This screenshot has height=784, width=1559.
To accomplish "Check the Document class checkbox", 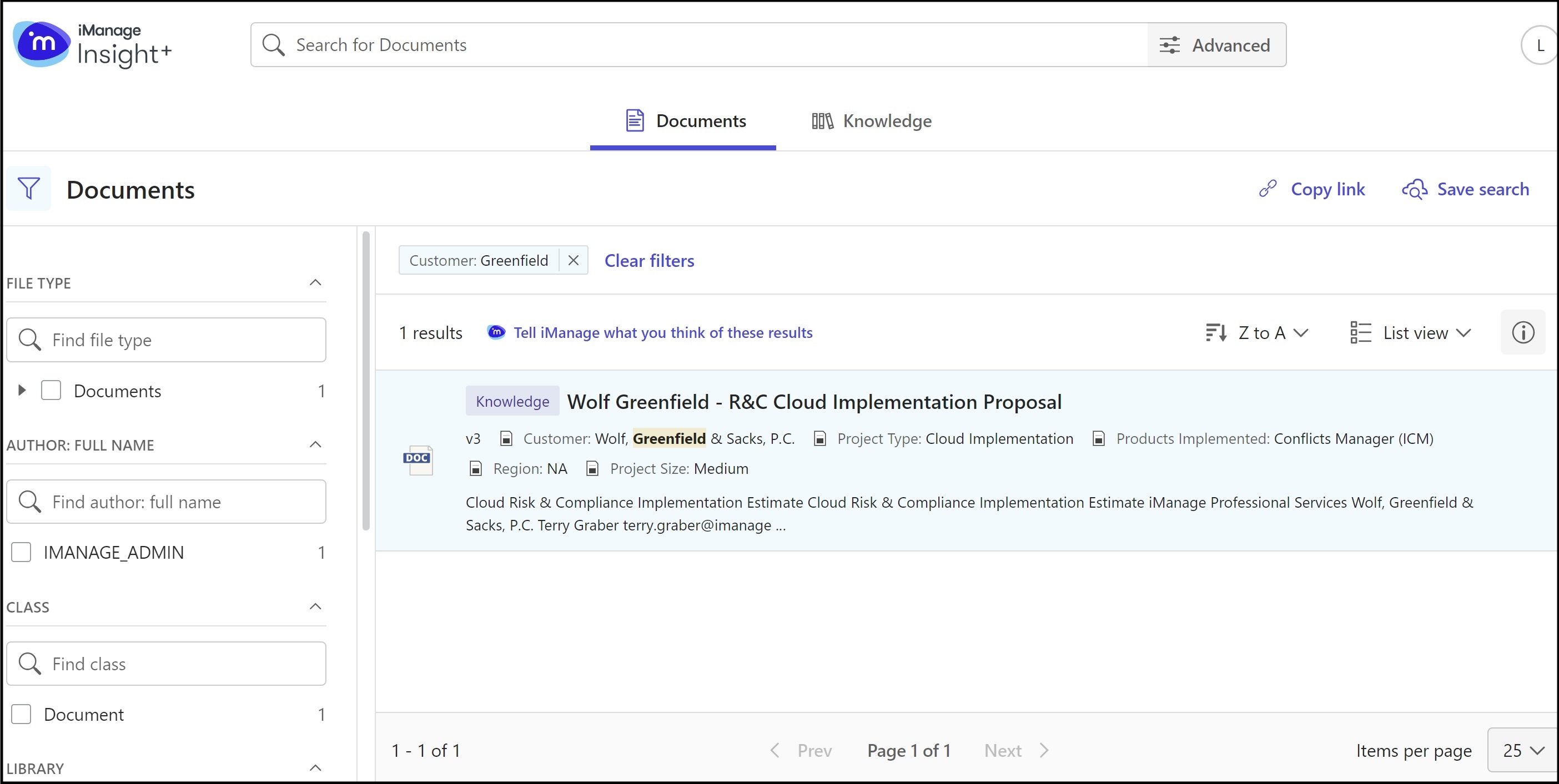I will coord(22,714).
